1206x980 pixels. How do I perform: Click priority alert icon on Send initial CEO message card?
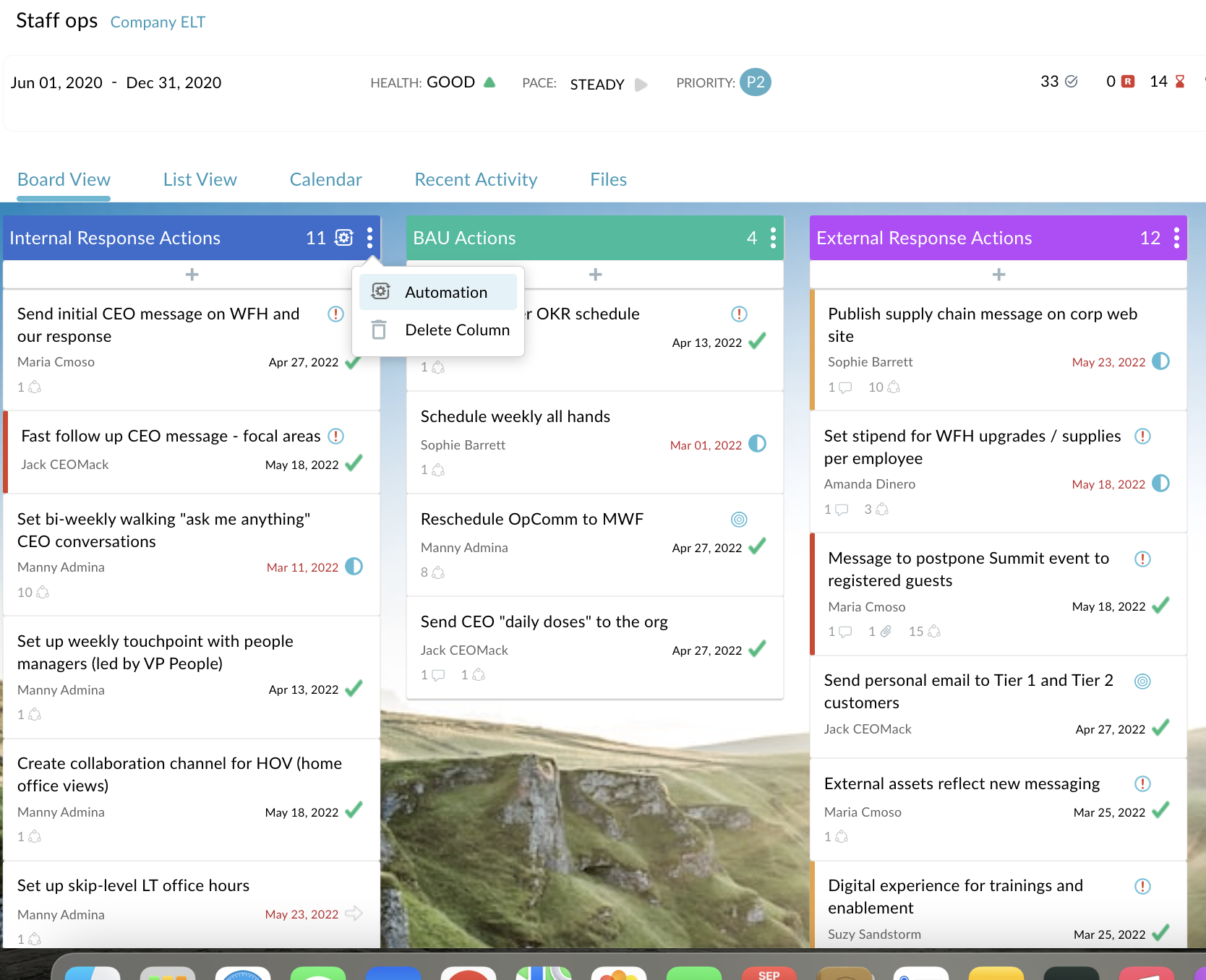pos(335,314)
